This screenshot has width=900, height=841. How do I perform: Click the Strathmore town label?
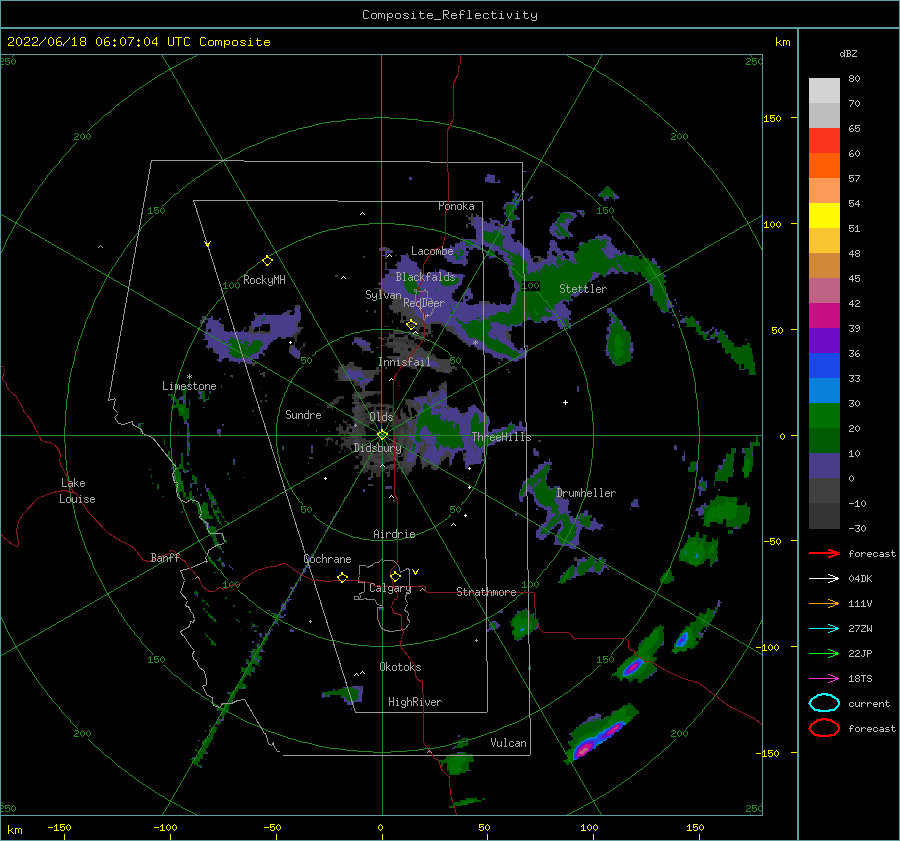coord(486,592)
